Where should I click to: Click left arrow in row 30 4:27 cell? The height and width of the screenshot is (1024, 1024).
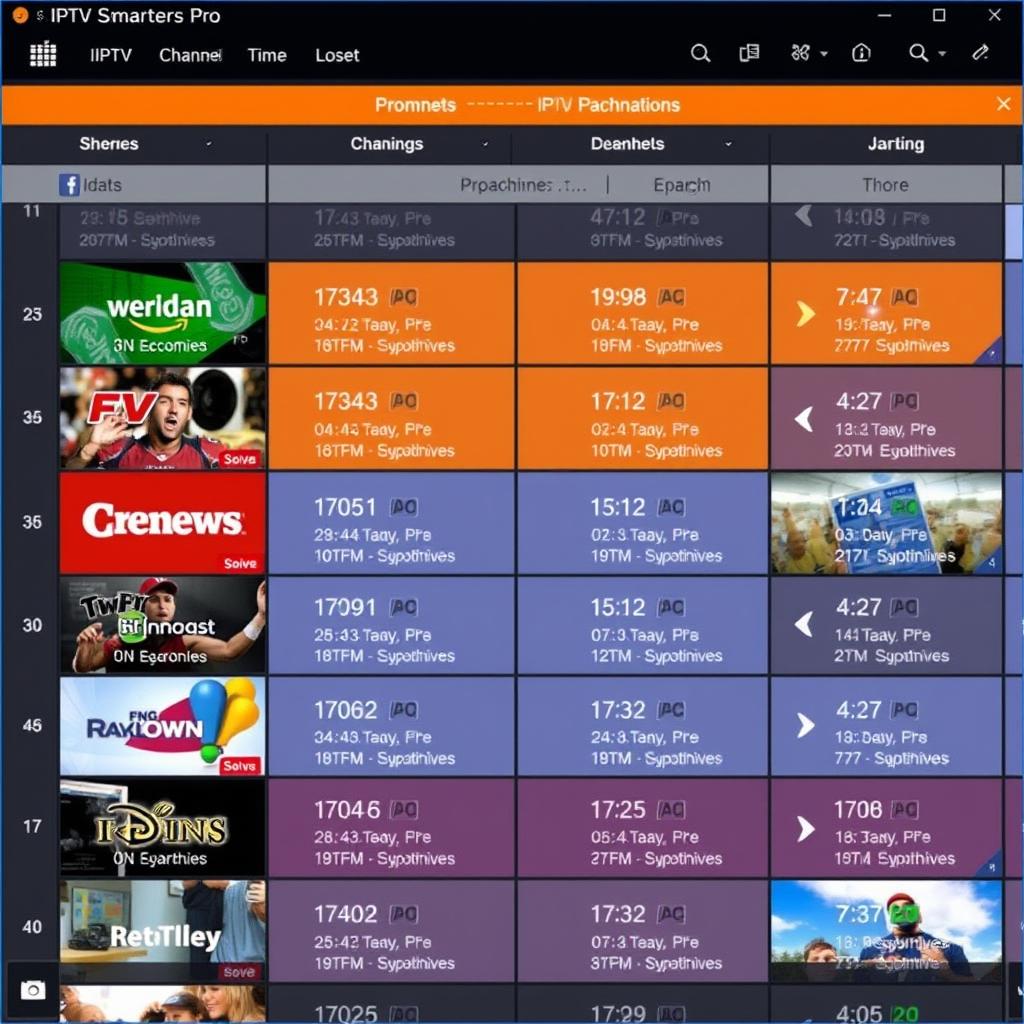point(804,624)
